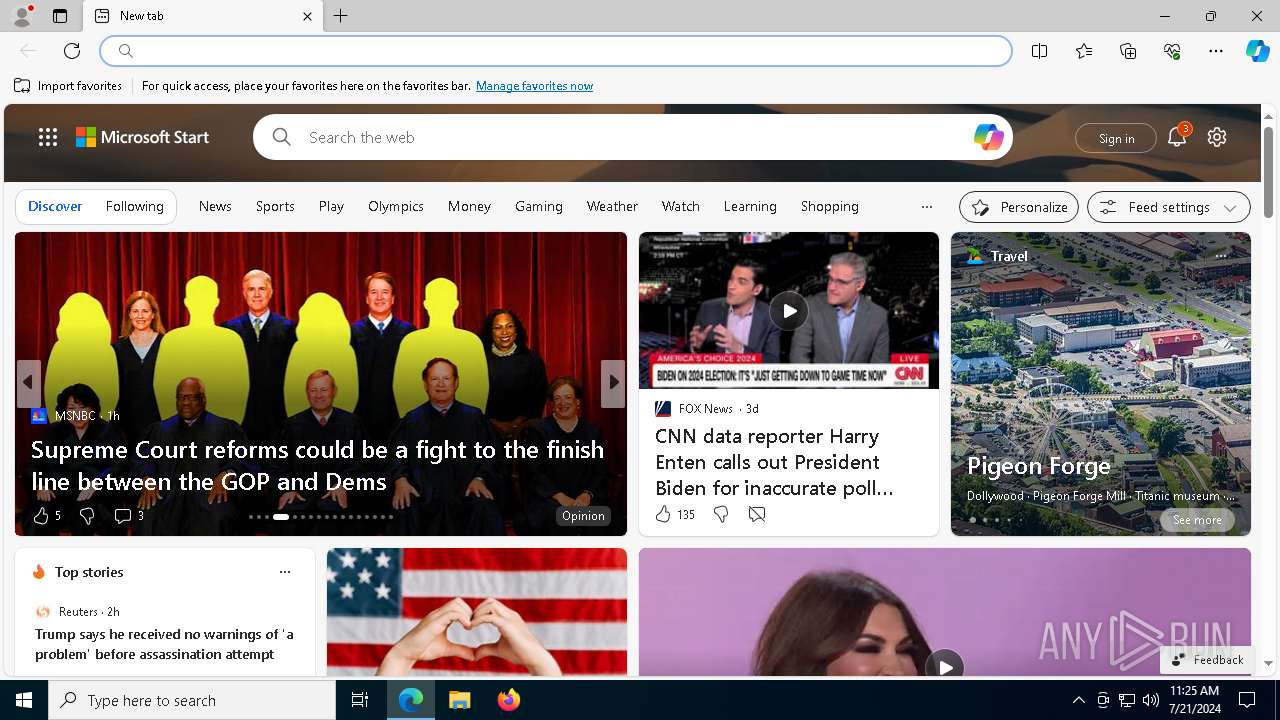
Task: Open a new tab with plus button
Action: 341,16
